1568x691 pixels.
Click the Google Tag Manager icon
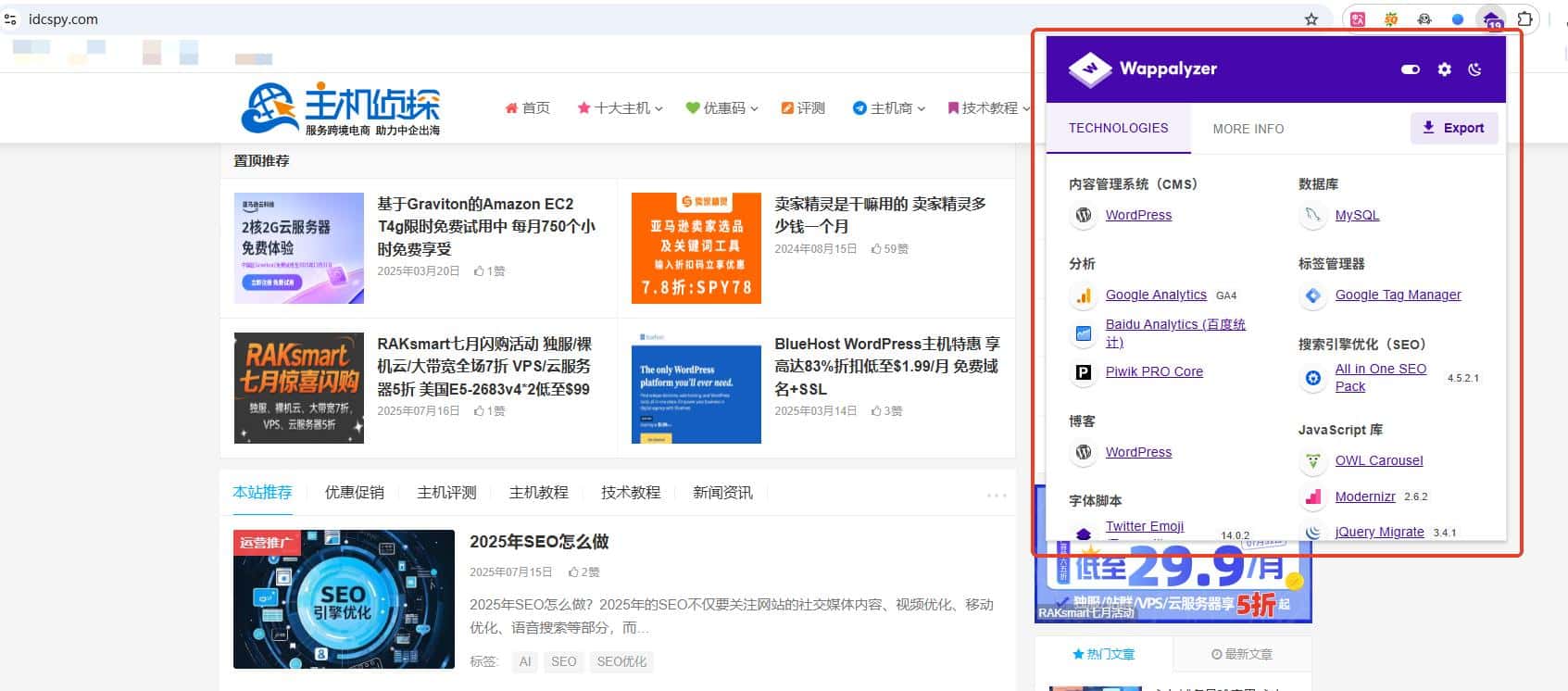[1312, 295]
